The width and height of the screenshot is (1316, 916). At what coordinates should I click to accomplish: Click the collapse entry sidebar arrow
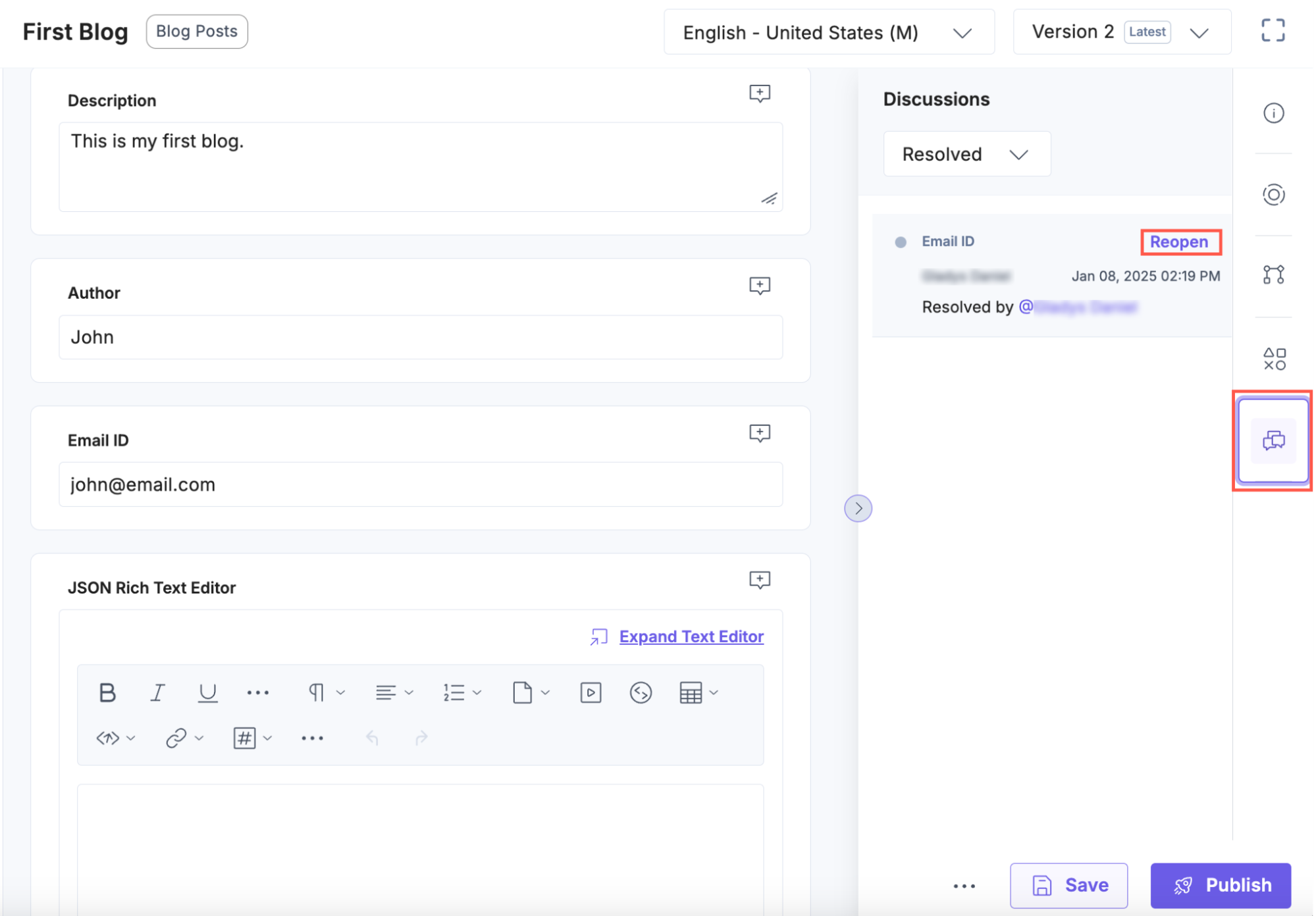[858, 509]
